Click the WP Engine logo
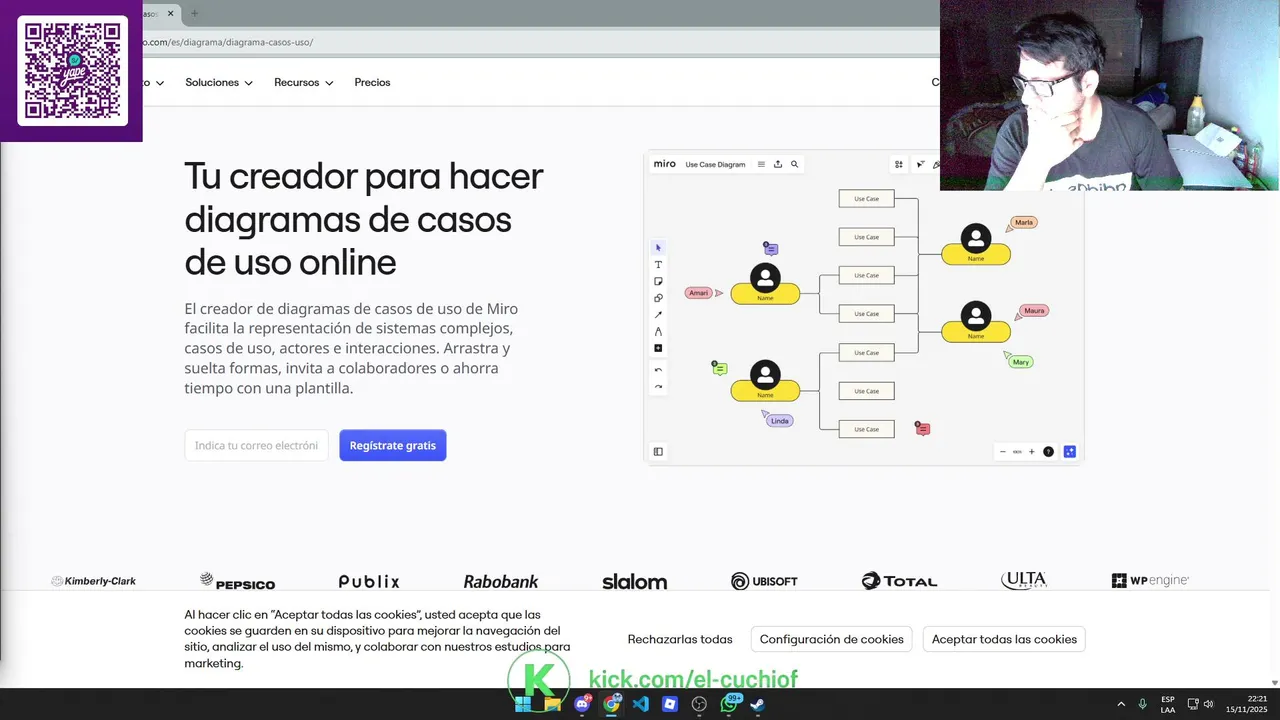The height and width of the screenshot is (720, 1280). pos(1150,581)
